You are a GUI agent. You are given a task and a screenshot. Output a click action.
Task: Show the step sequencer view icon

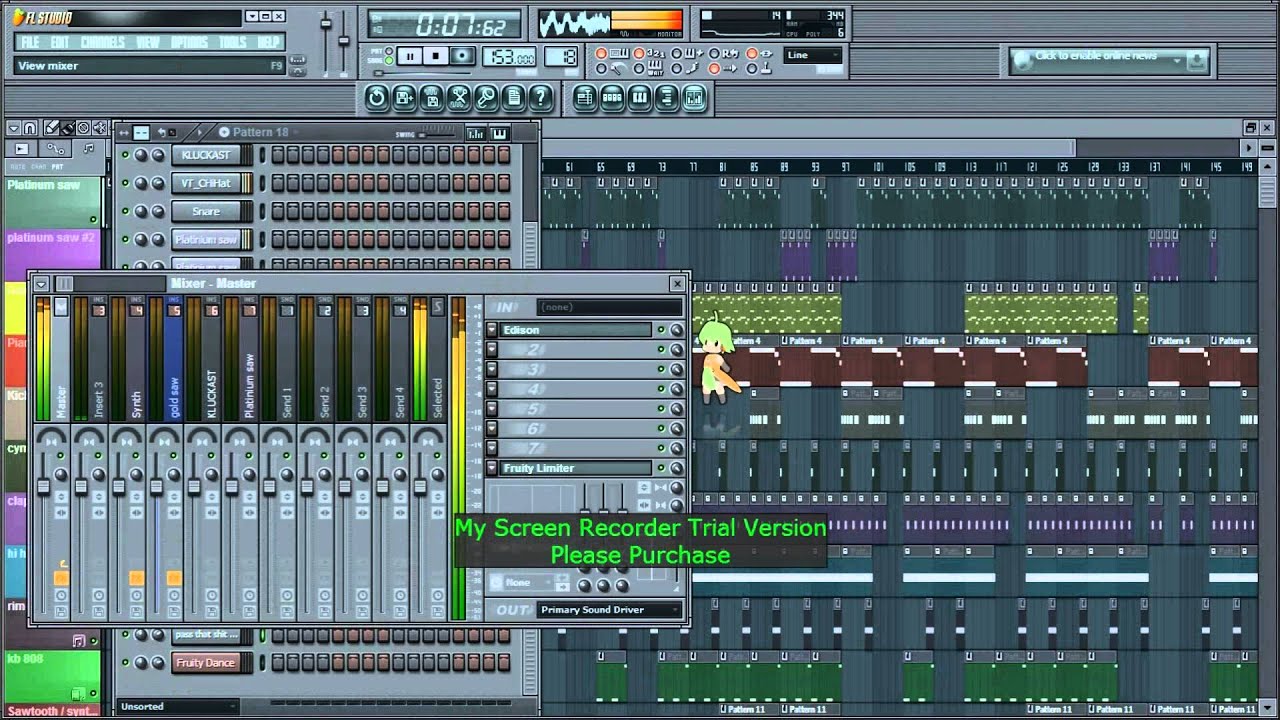[612, 97]
